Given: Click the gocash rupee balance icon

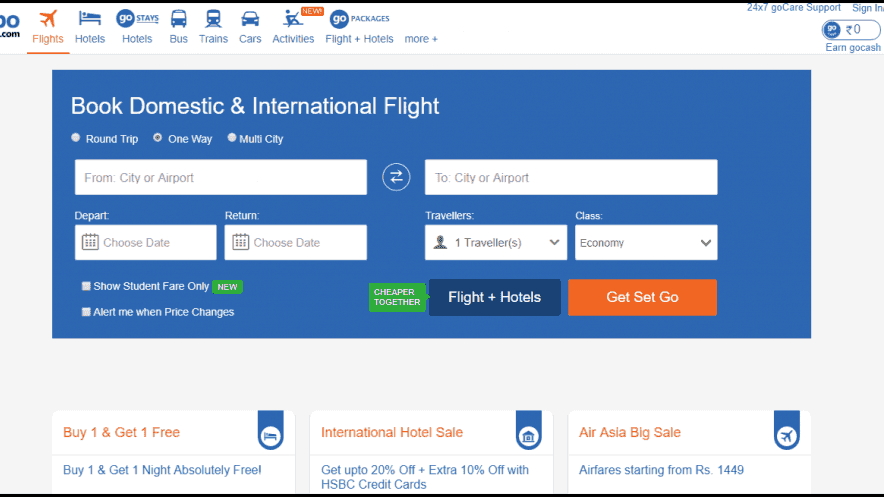Looking at the screenshot, I should tap(832, 30).
